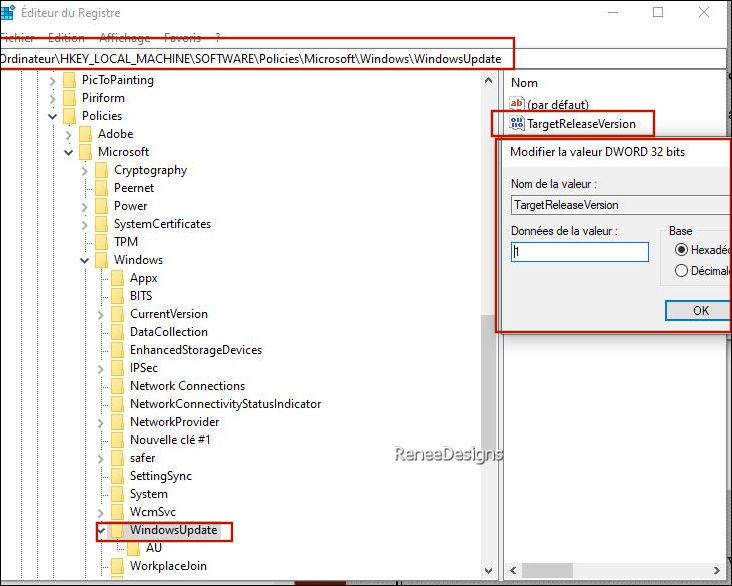This screenshot has height=586, width=732.
Task: Click the EnhancedStorageDevices folder icon
Action: [118, 350]
